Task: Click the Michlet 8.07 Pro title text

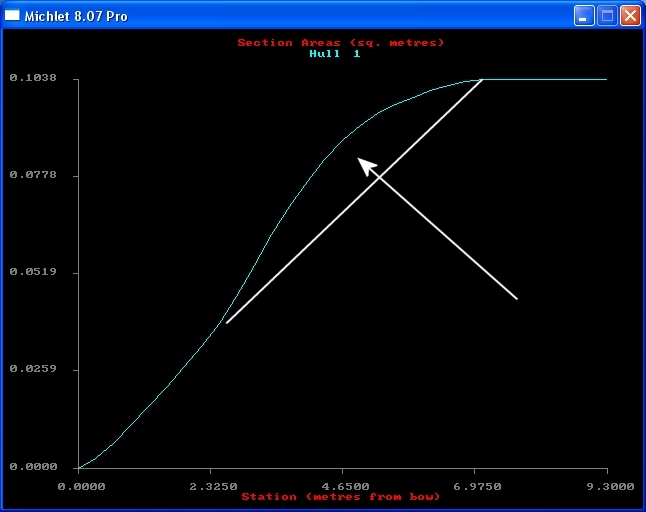Action: [x=76, y=16]
